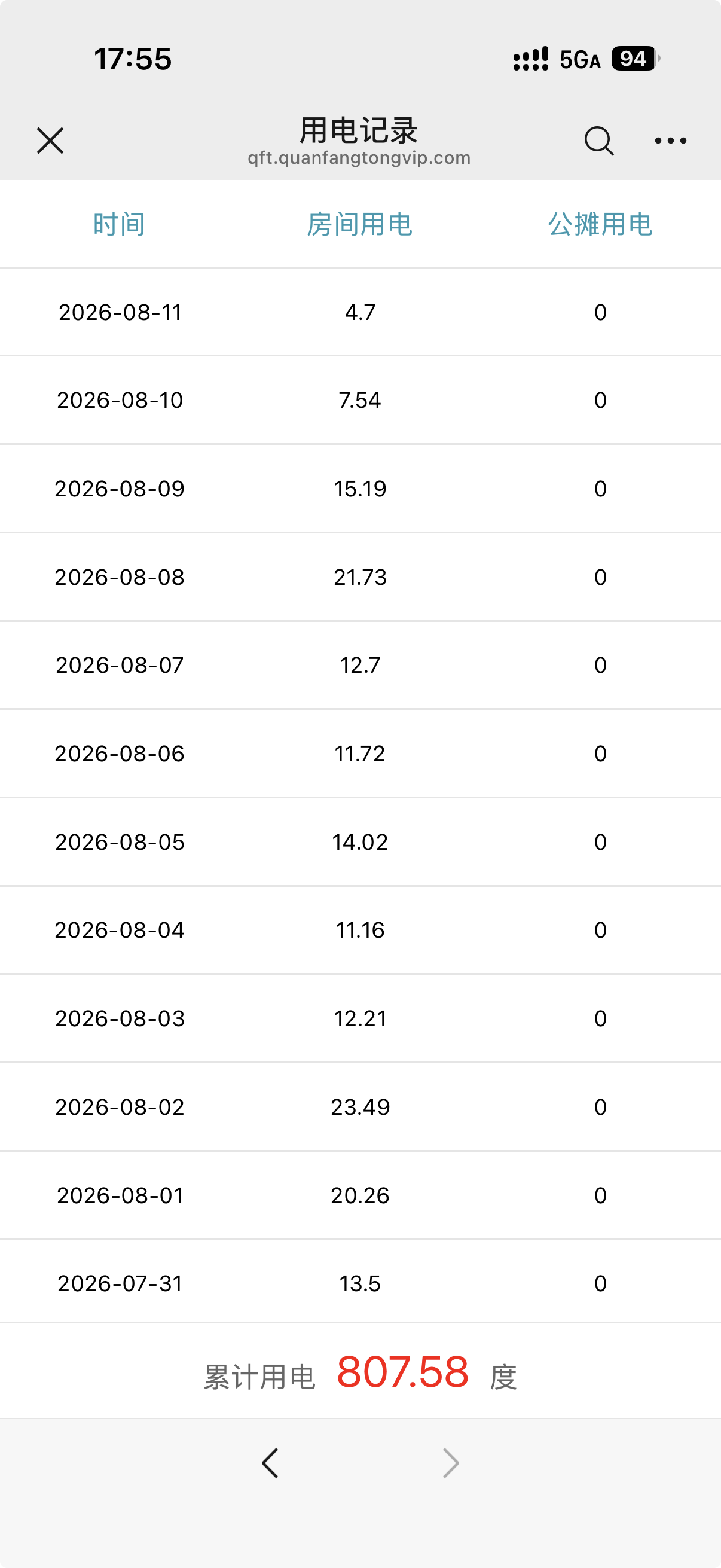This screenshot has width=721, height=1568.
Task: Tap the 2026-07-31 date row
Action: [360, 1283]
